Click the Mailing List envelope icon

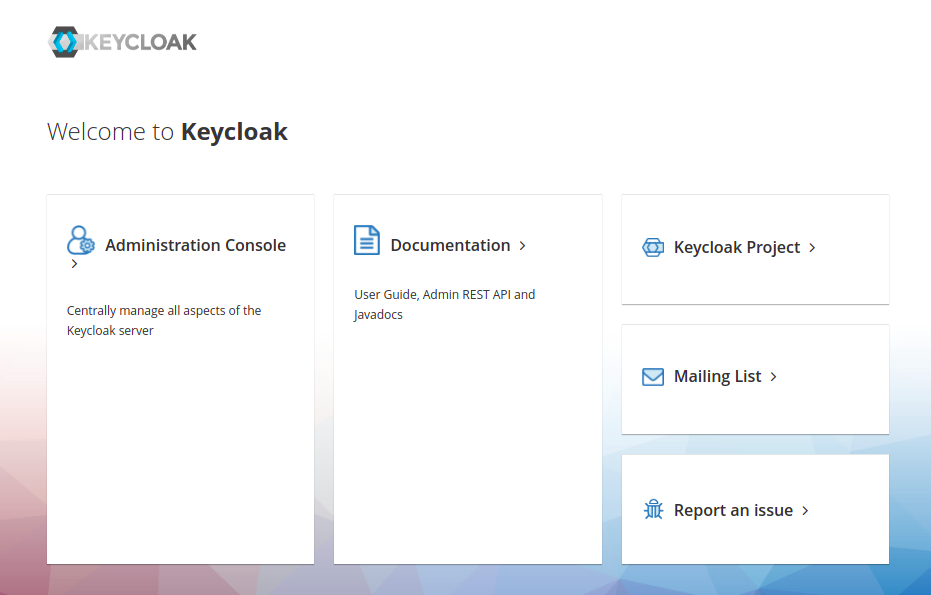pyautogui.click(x=653, y=376)
